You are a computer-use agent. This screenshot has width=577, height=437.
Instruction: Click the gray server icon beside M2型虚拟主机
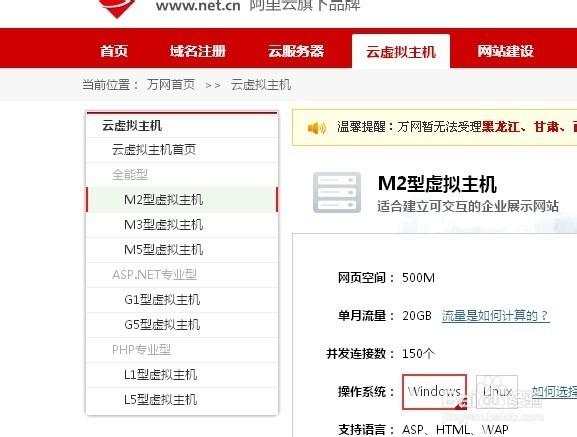tap(337, 192)
